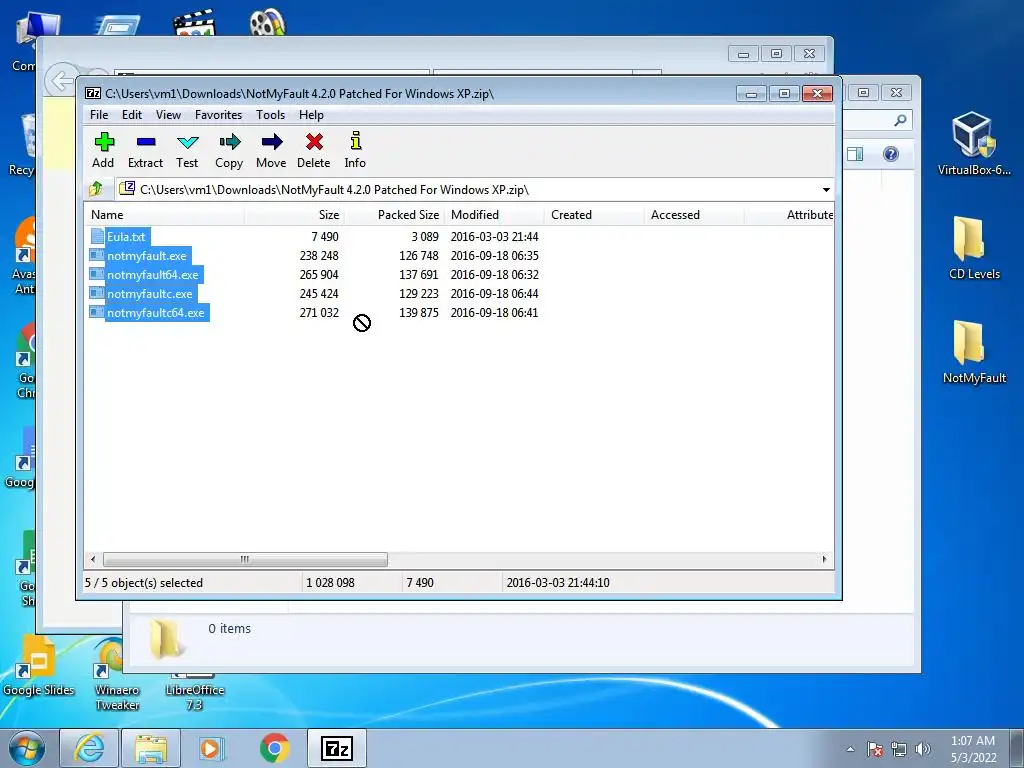Viewport: 1024px width, 768px height.
Task: Open Windows Explorer from the taskbar
Action: (x=150, y=748)
